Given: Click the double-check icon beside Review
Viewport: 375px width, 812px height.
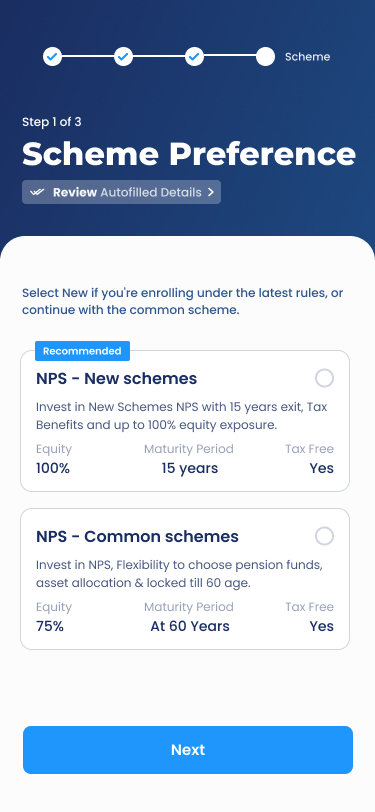Looking at the screenshot, I should [x=37, y=192].
